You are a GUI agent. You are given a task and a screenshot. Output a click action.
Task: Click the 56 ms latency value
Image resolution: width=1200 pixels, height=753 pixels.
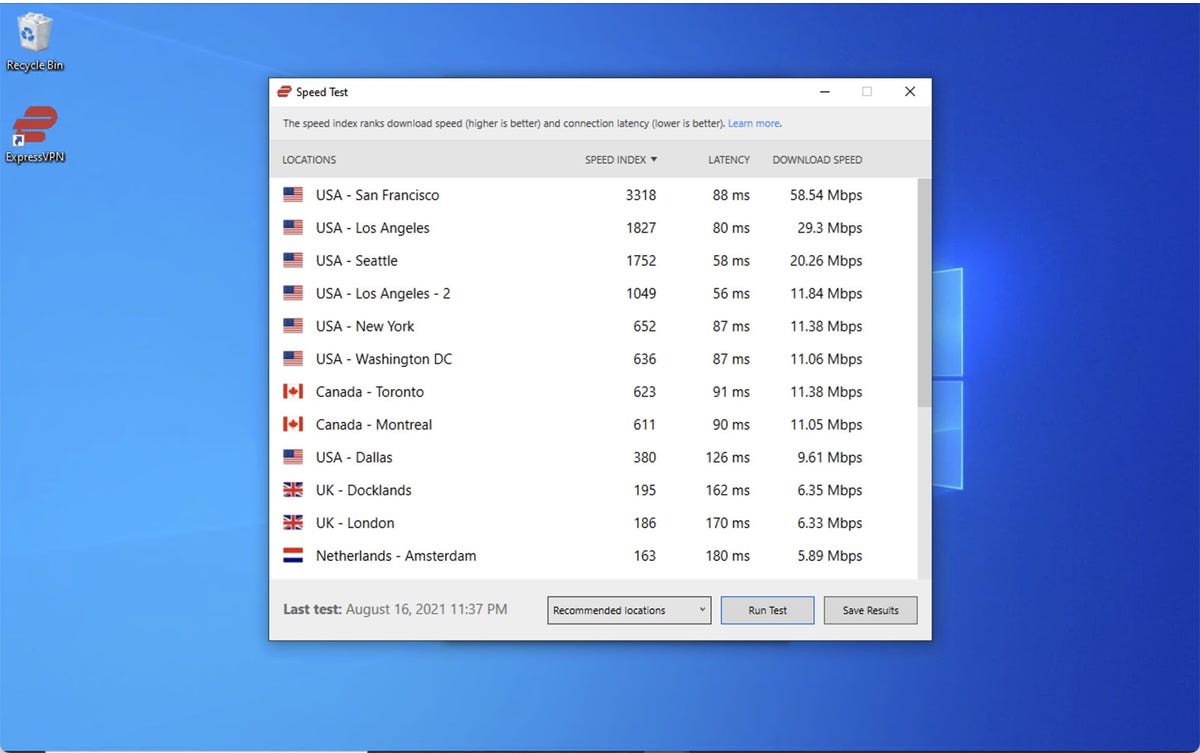[x=731, y=294]
